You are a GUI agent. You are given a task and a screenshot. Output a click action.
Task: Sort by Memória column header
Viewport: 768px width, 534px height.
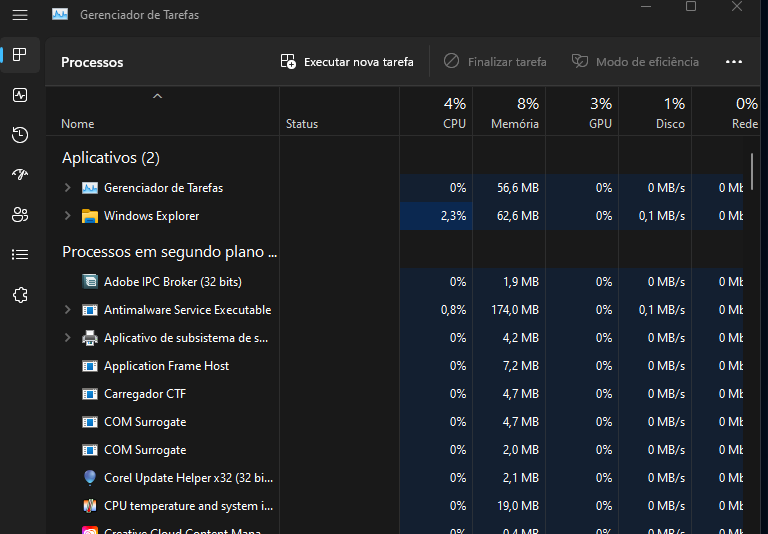click(x=509, y=112)
